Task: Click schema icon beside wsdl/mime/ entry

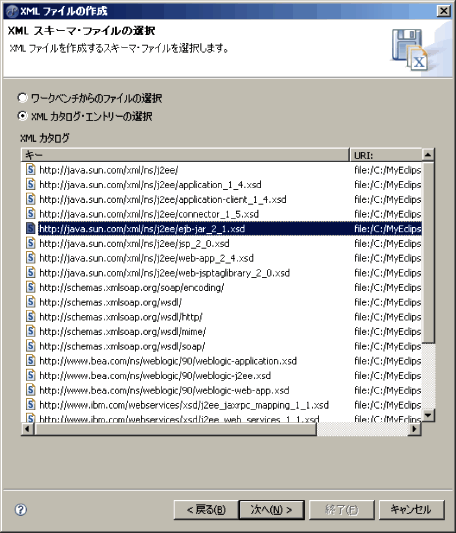Action: (x=31, y=331)
